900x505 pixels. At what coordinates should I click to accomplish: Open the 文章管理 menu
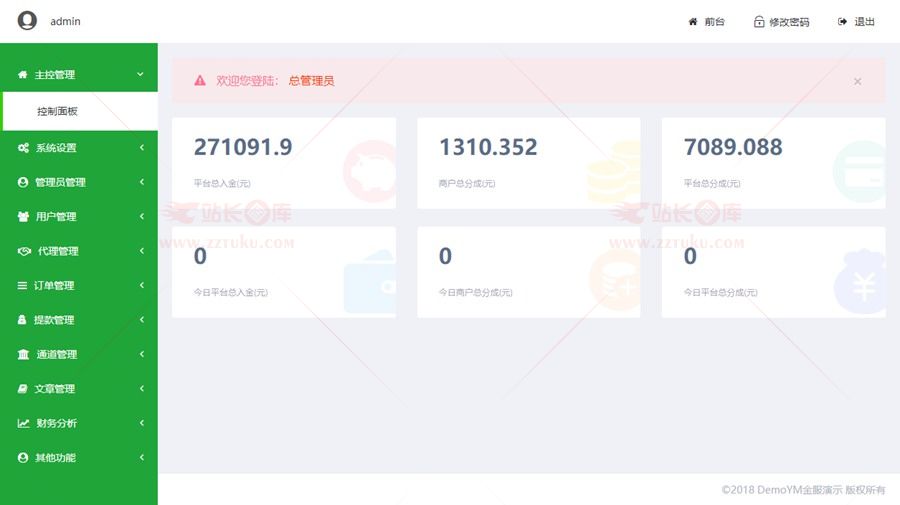pyautogui.click(x=54, y=389)
